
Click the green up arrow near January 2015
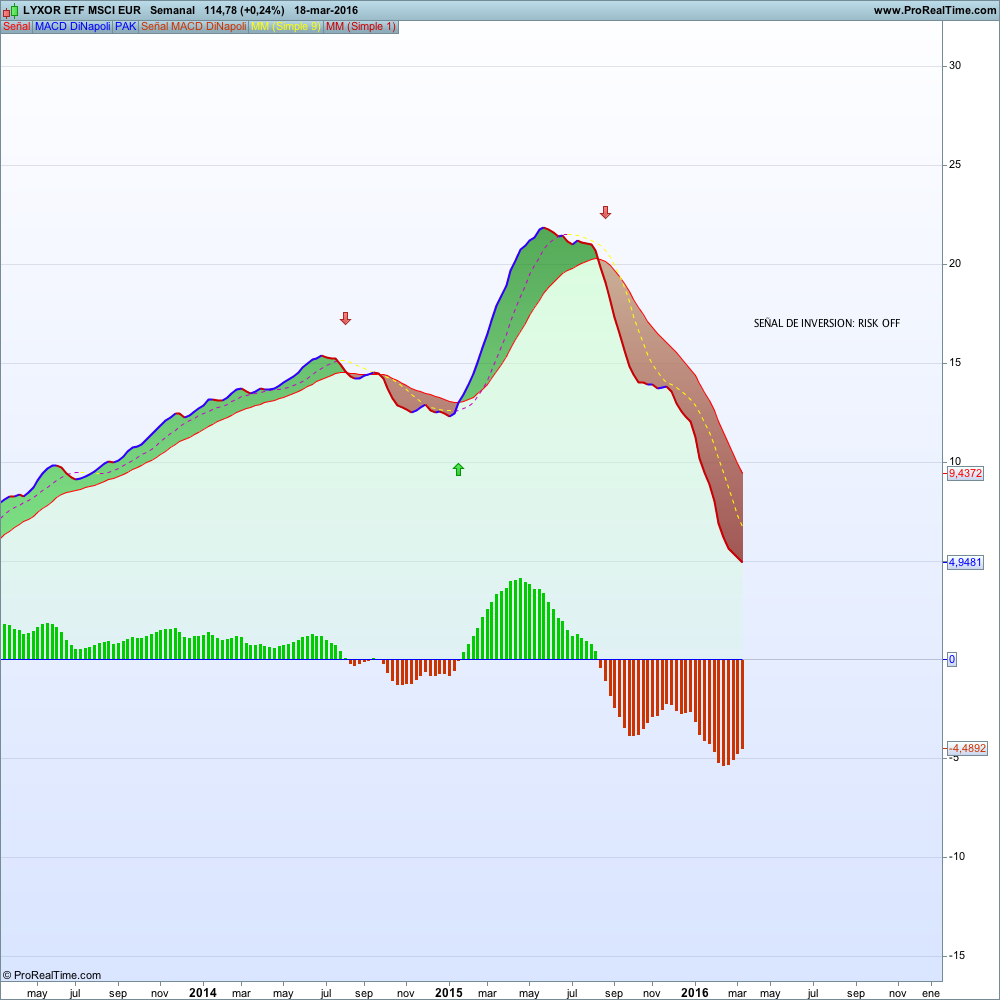point(458,469)
